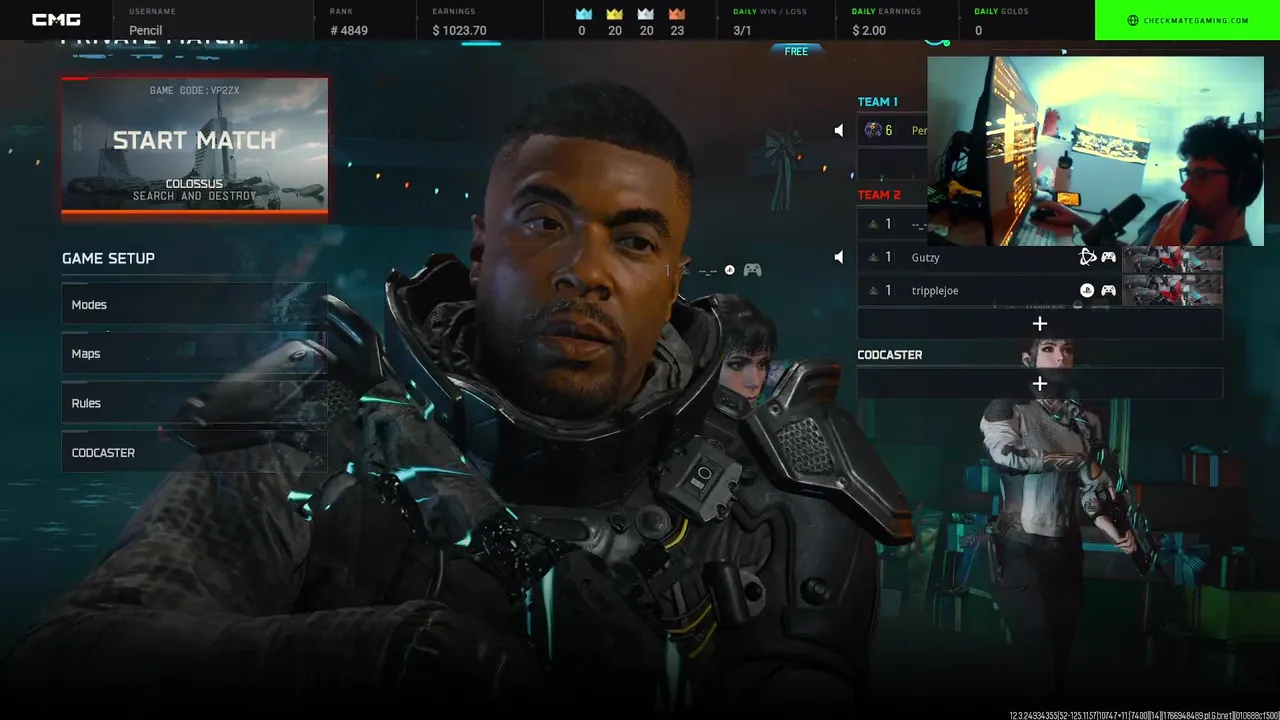Click the bronze crown count 23

[x=677, y=31]
